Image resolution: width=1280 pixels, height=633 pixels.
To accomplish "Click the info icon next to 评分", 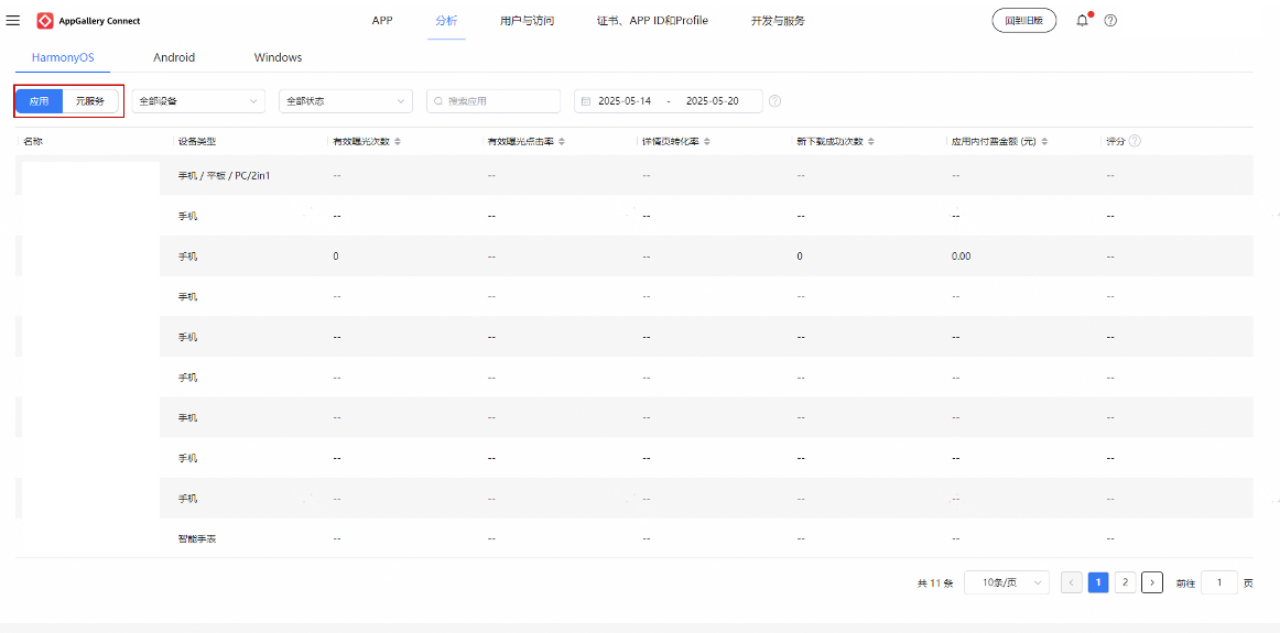I will click(1135, 141).
